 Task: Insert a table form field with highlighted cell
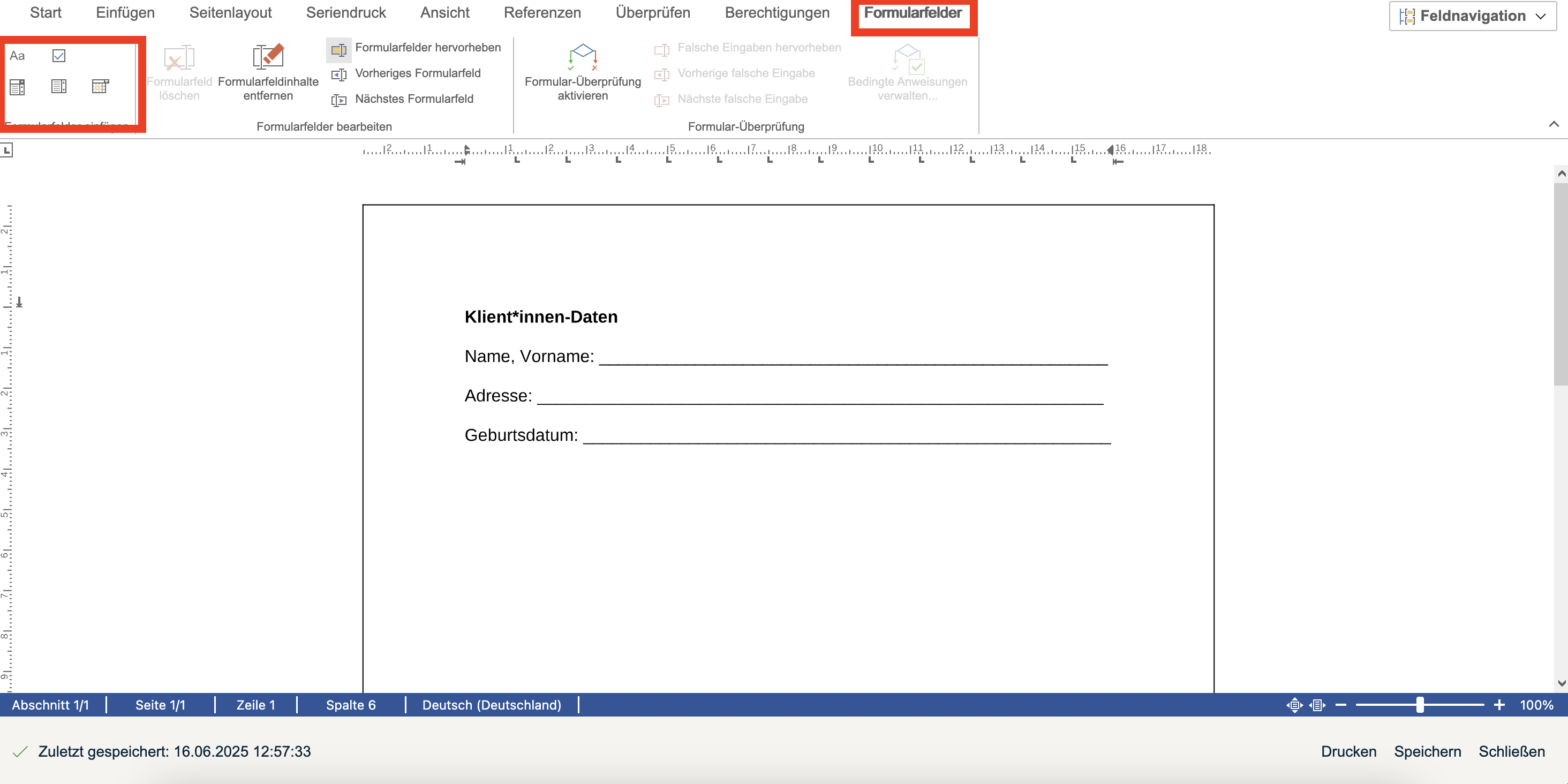tap(101, 86)
